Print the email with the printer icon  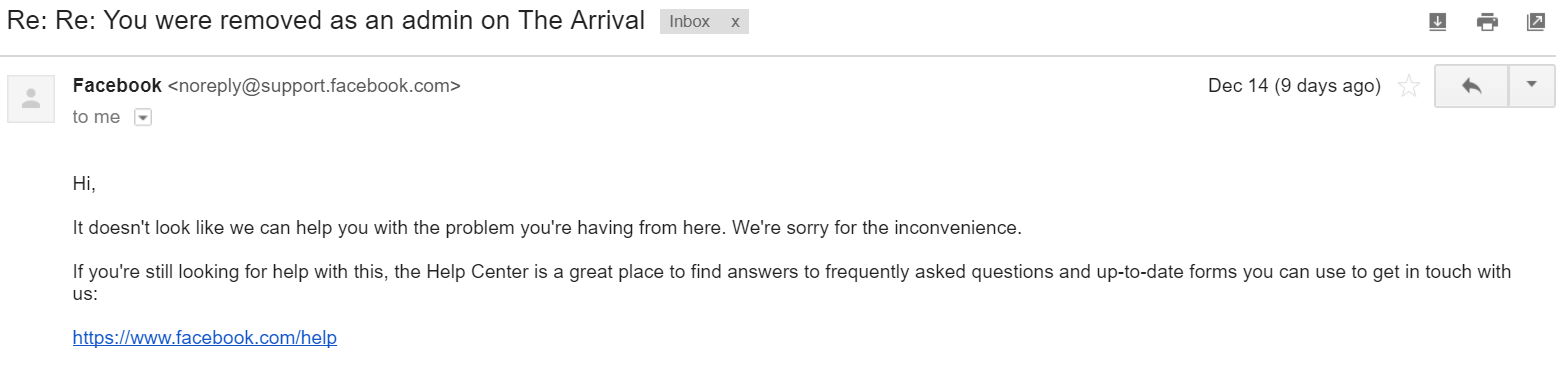pos(1487,22)
